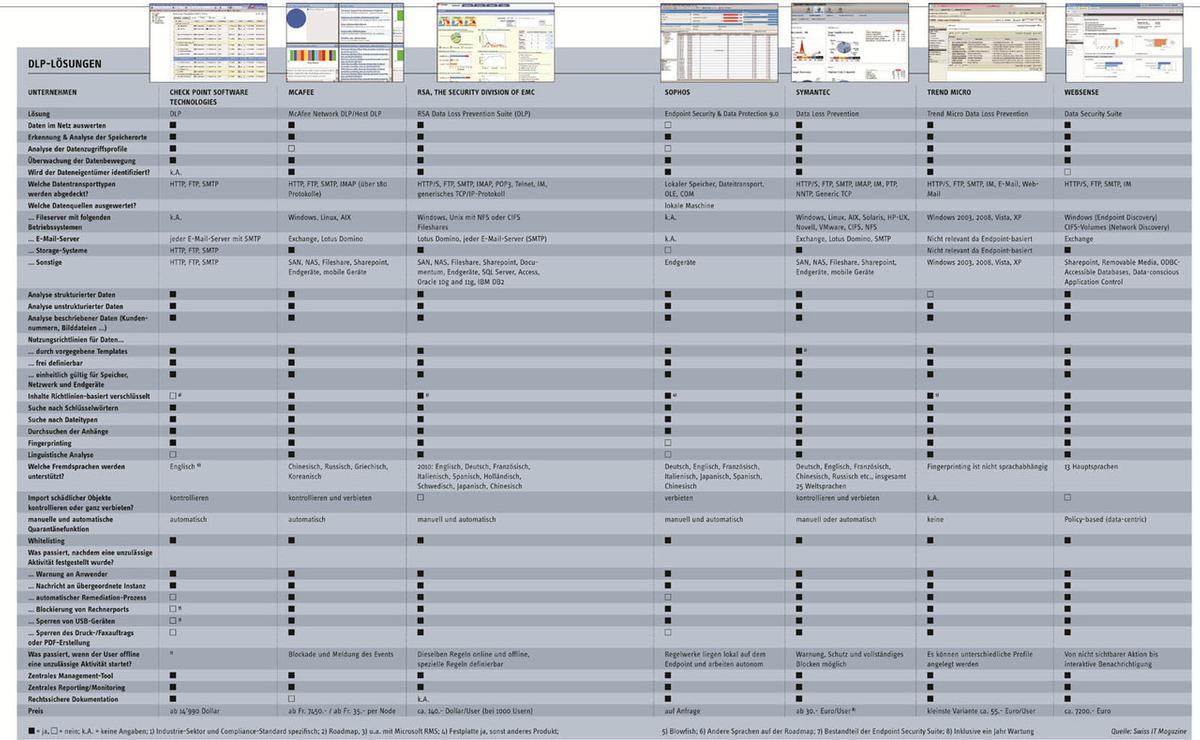Viewport: 1200px width, 740px height.
Task: Click '13 Hauptsprachen' in Websense column
Action: pos(1092,465)
